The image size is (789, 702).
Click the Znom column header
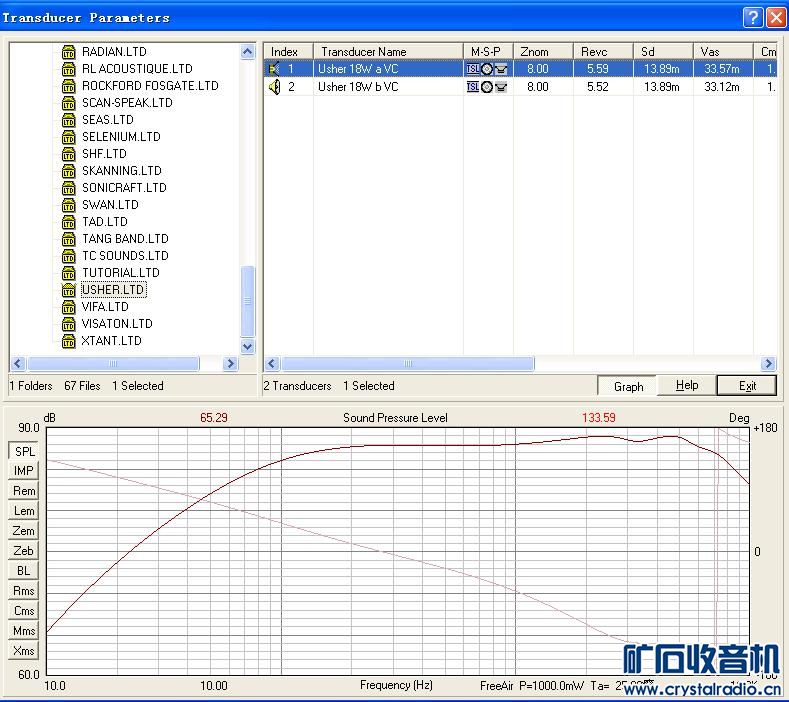pyautogui.click(x=543, y=52)
